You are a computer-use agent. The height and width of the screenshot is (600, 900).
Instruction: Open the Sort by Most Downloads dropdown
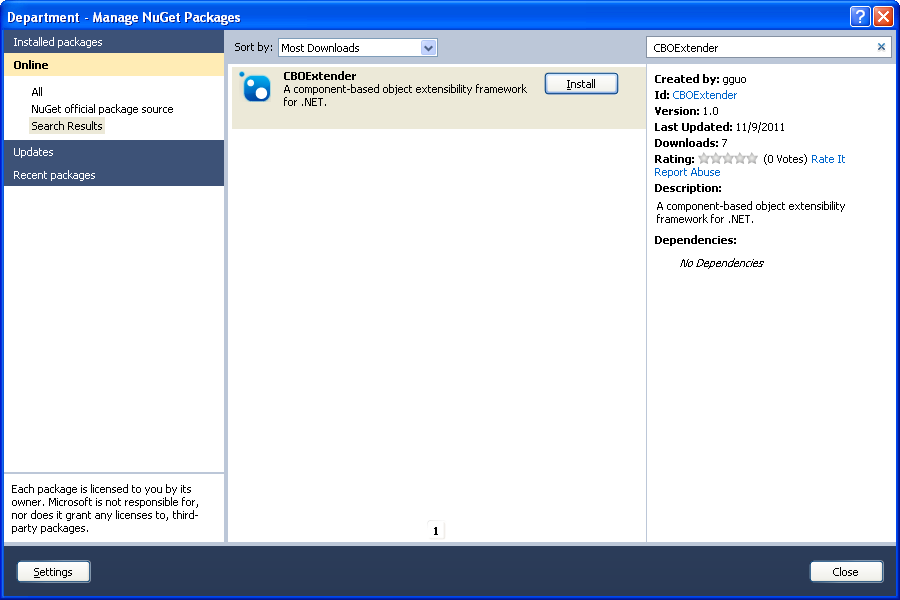tap(358, 48)
